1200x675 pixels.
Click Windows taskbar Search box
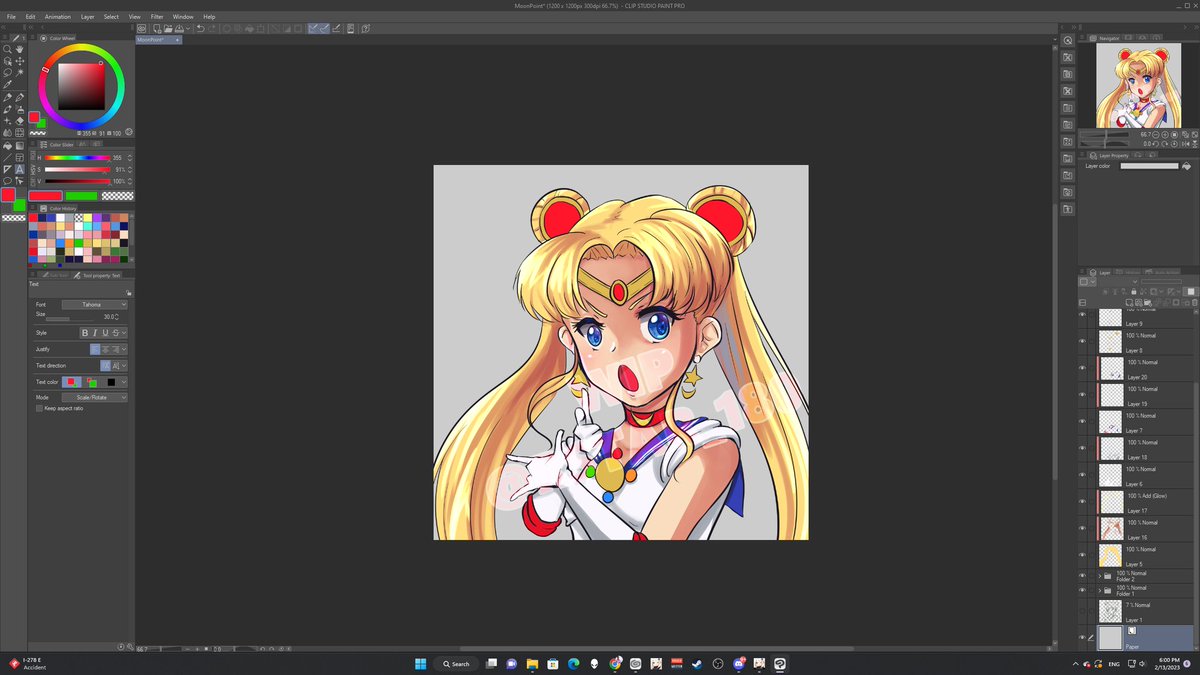coord(456,663)
